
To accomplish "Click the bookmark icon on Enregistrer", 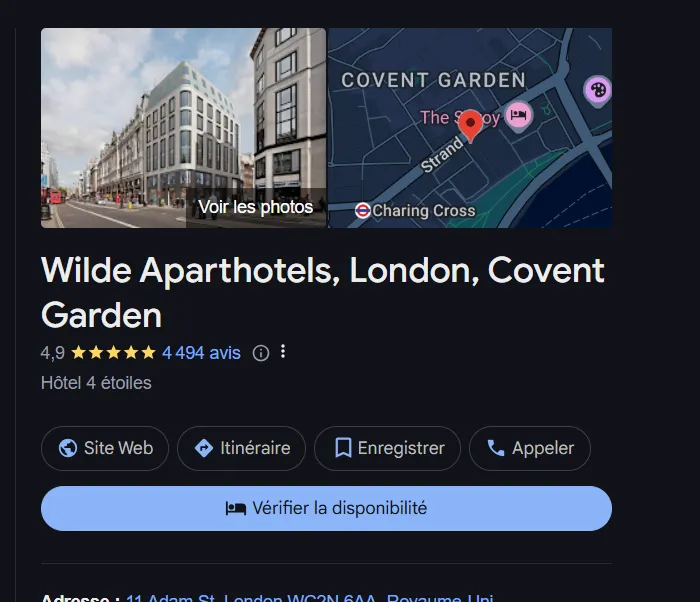I will [343, 448].
